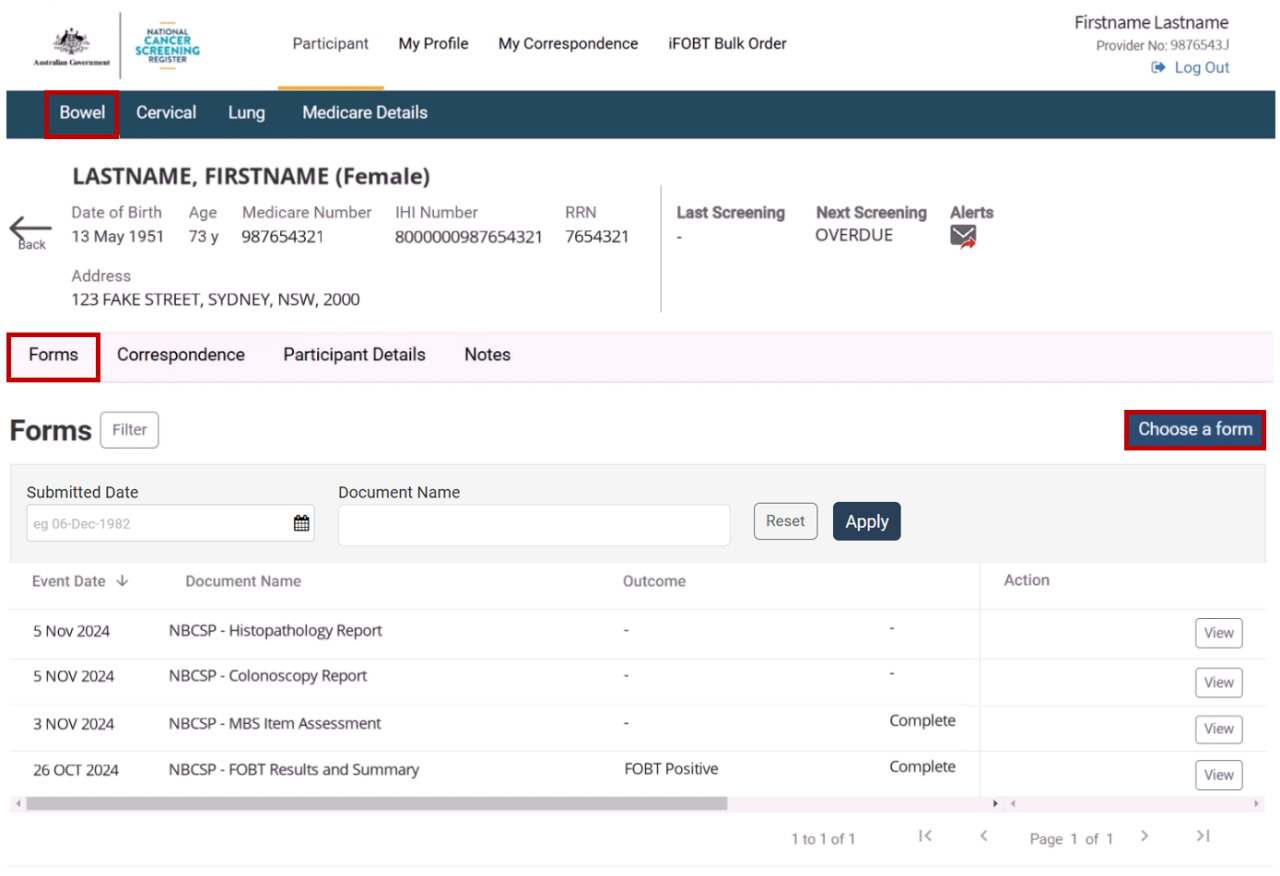Click the '3 NOV 2024' event date
The width and height of the screenshot is (1280, 876).
[72, 724]
